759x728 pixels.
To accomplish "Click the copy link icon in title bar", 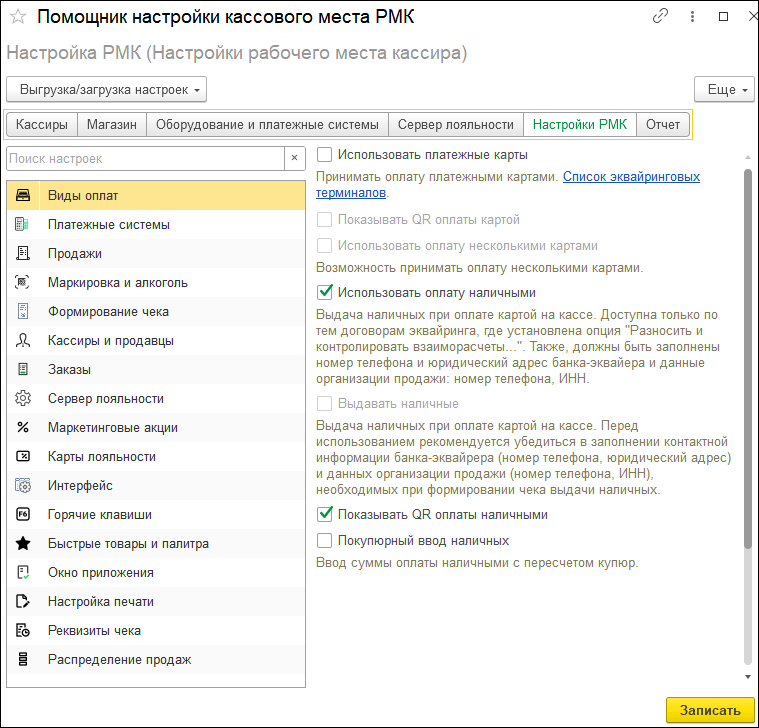I will pyautogui.click(x=660, y=17).
